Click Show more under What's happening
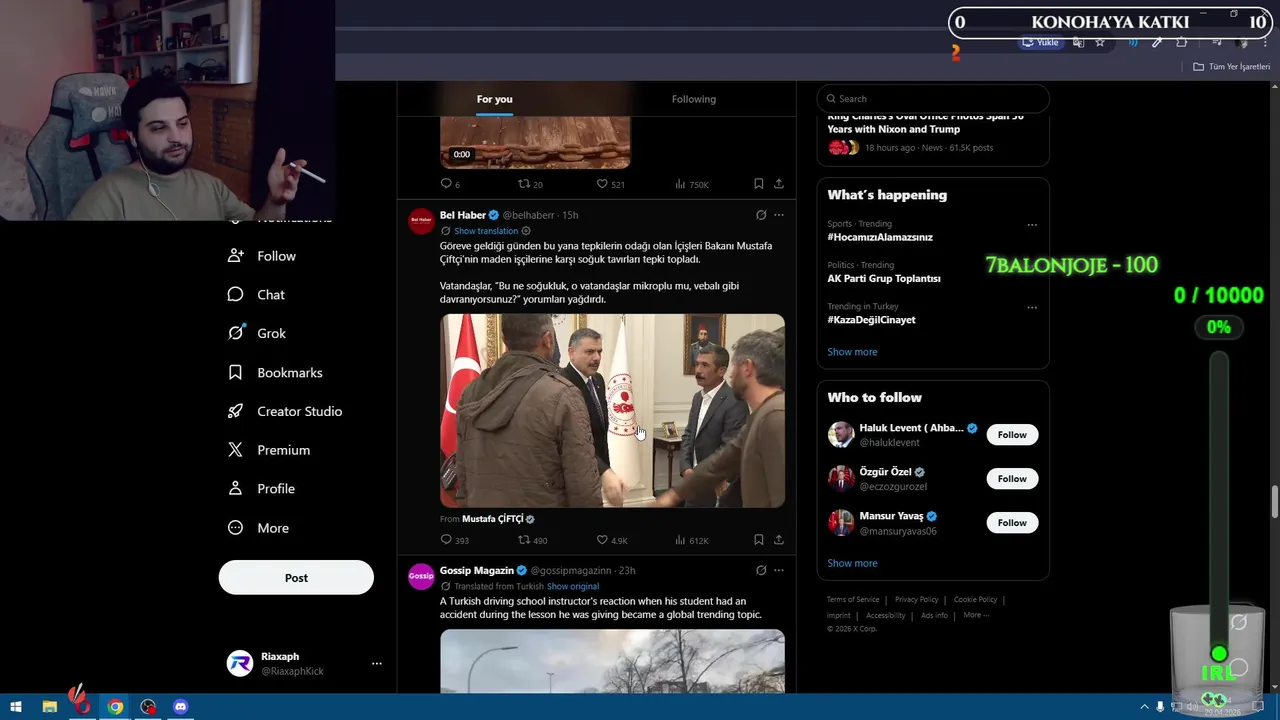 click(852, 352)
